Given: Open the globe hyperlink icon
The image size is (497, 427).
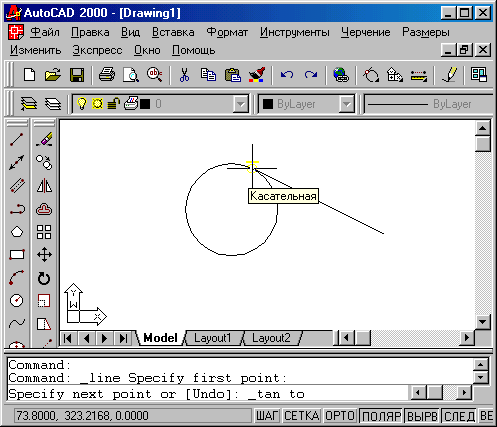Looking at the screenshot, I should coord(341,75).
